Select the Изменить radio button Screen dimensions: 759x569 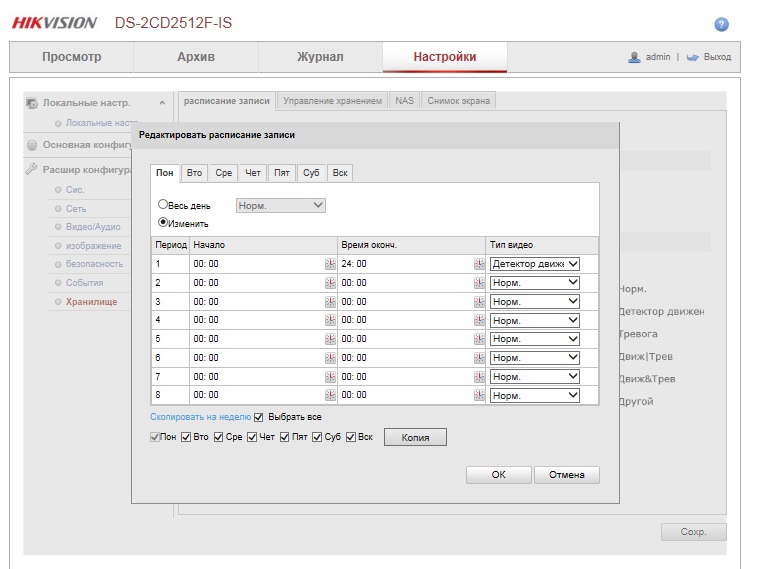(x=163, y=223)
